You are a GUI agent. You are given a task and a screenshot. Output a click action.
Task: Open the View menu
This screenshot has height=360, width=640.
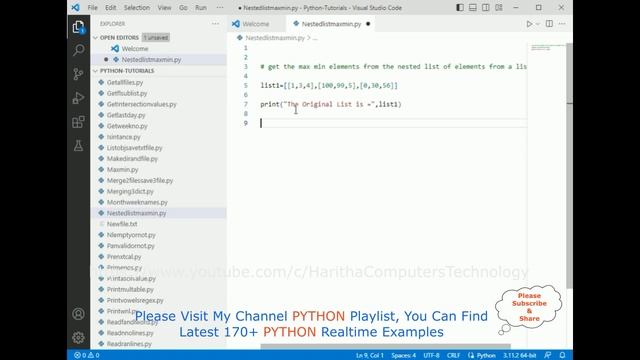click(x=164, y=8)
